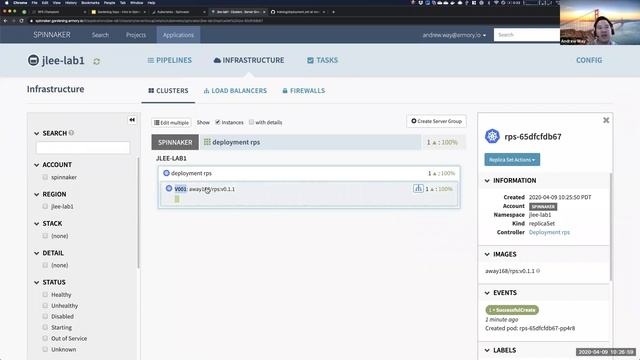This screenshot has width=640, height=360.
Task: Open the Search nav item
Action: (100, 35)
